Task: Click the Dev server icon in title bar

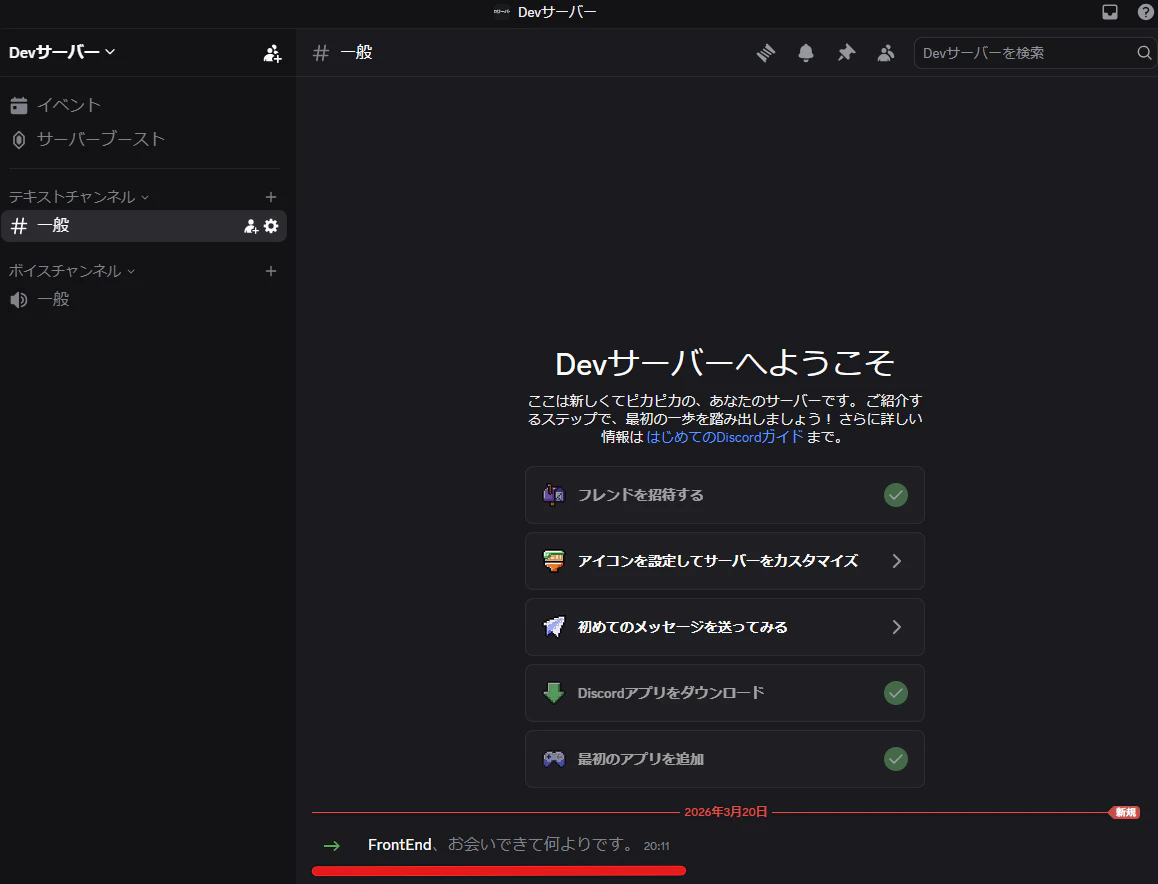Action: pos(502,12)
